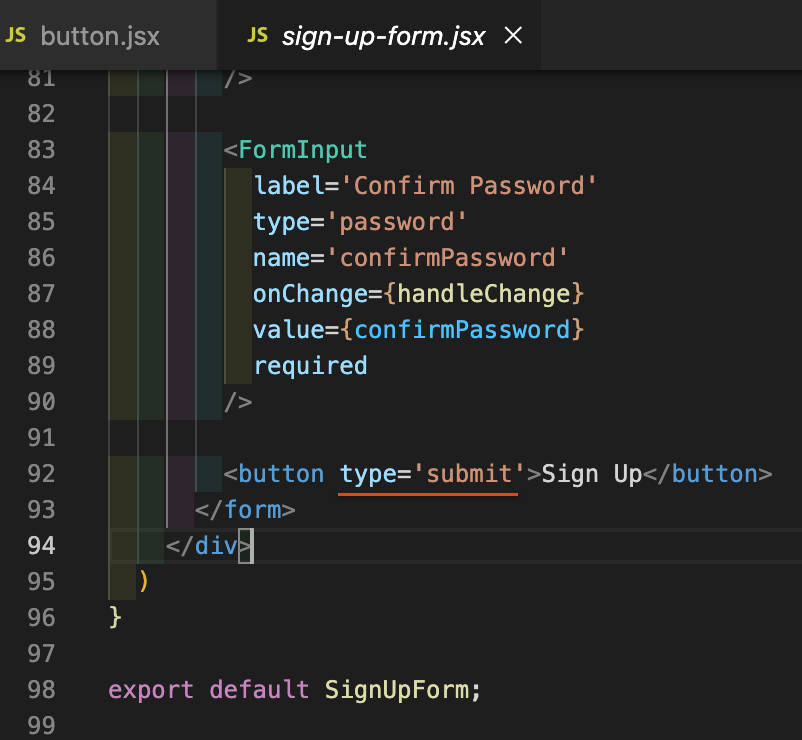Click the required attribute on line 89

click(310, 367)
